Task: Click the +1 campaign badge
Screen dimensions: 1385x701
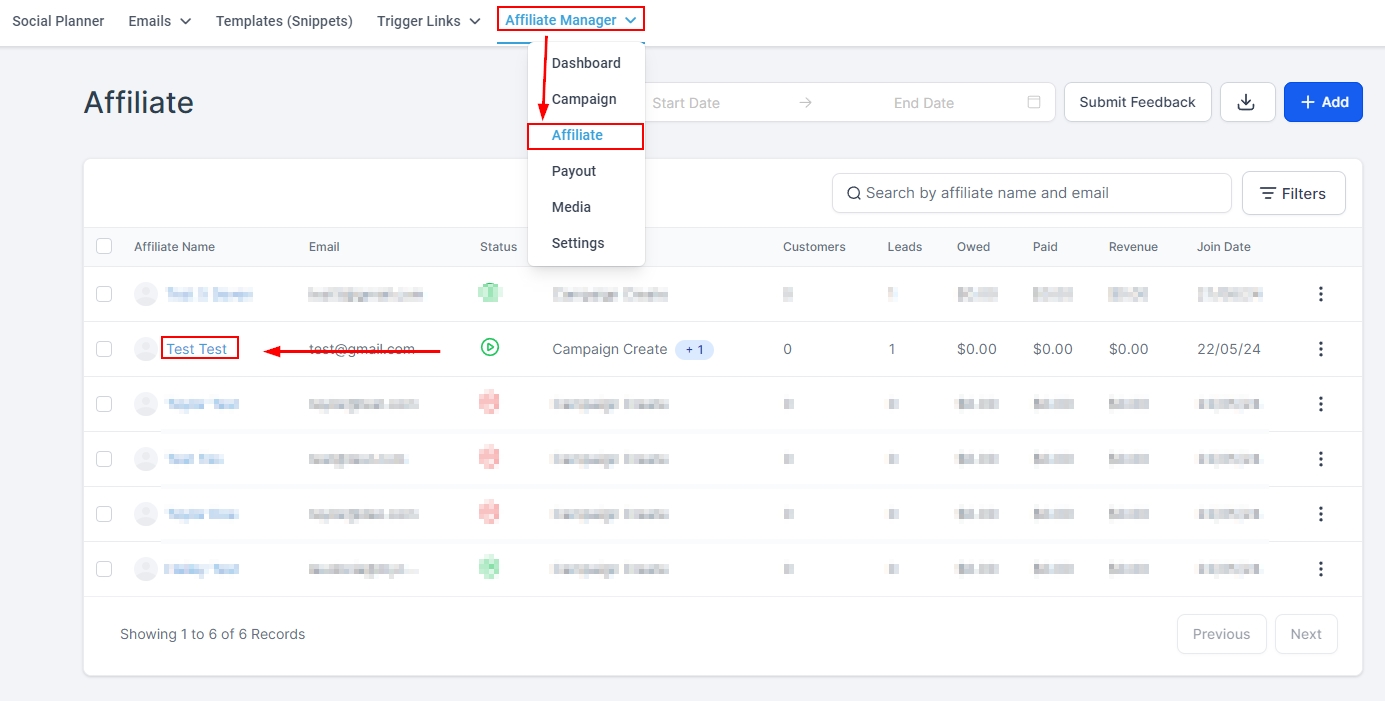Action: (694, 349)
